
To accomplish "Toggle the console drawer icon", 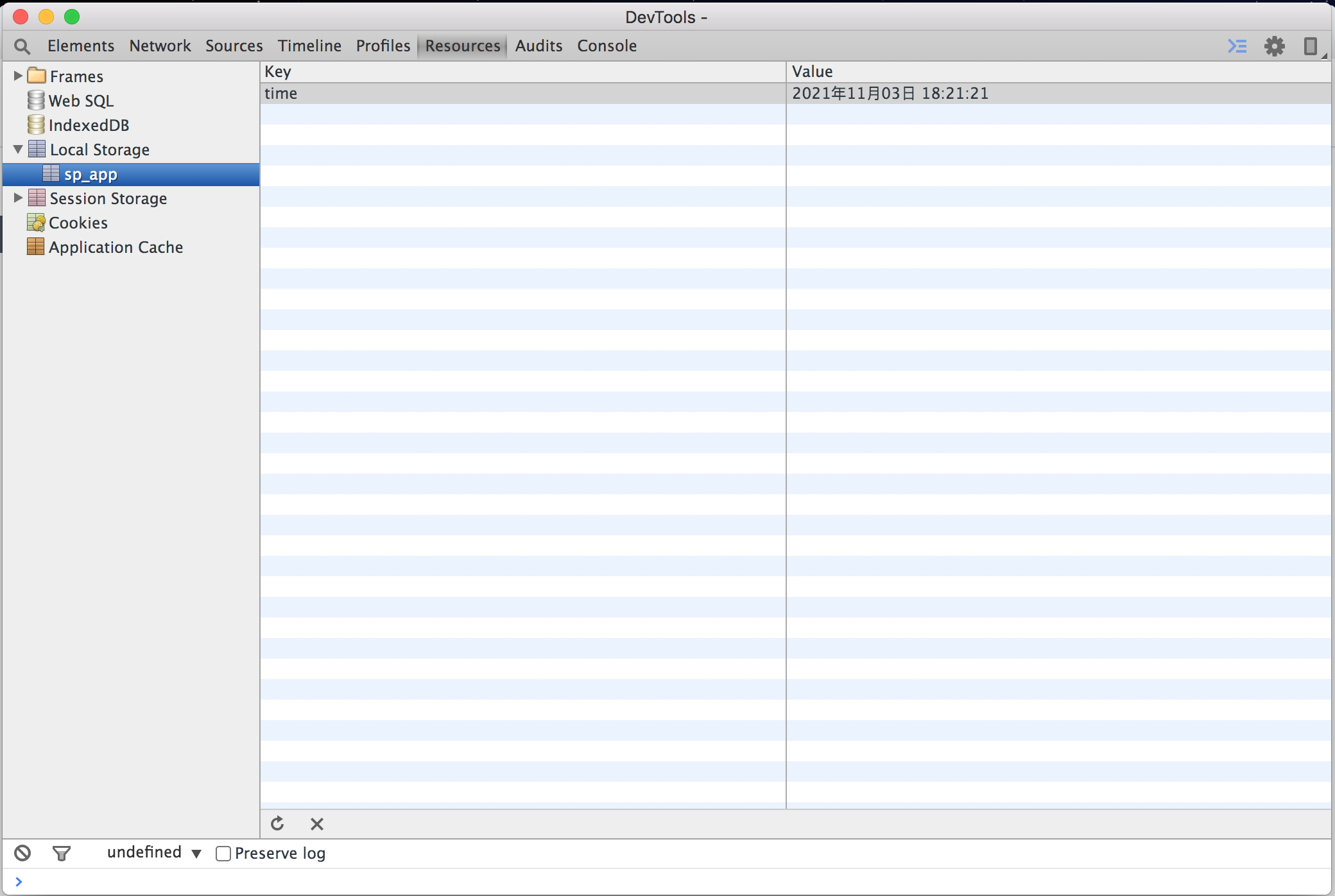I will [1237, 46].
